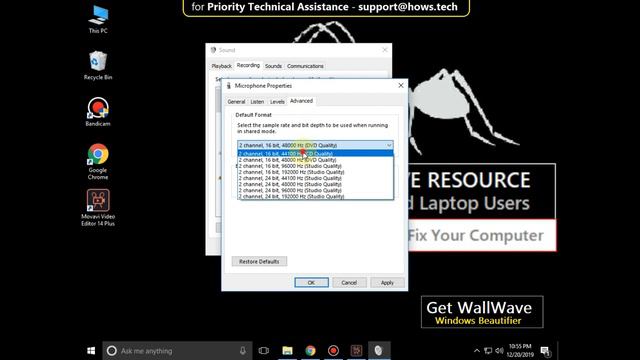640x360 pixels.
Task: Click the Get WallWave Windows Beautifier banner
Action: [482, 312]
